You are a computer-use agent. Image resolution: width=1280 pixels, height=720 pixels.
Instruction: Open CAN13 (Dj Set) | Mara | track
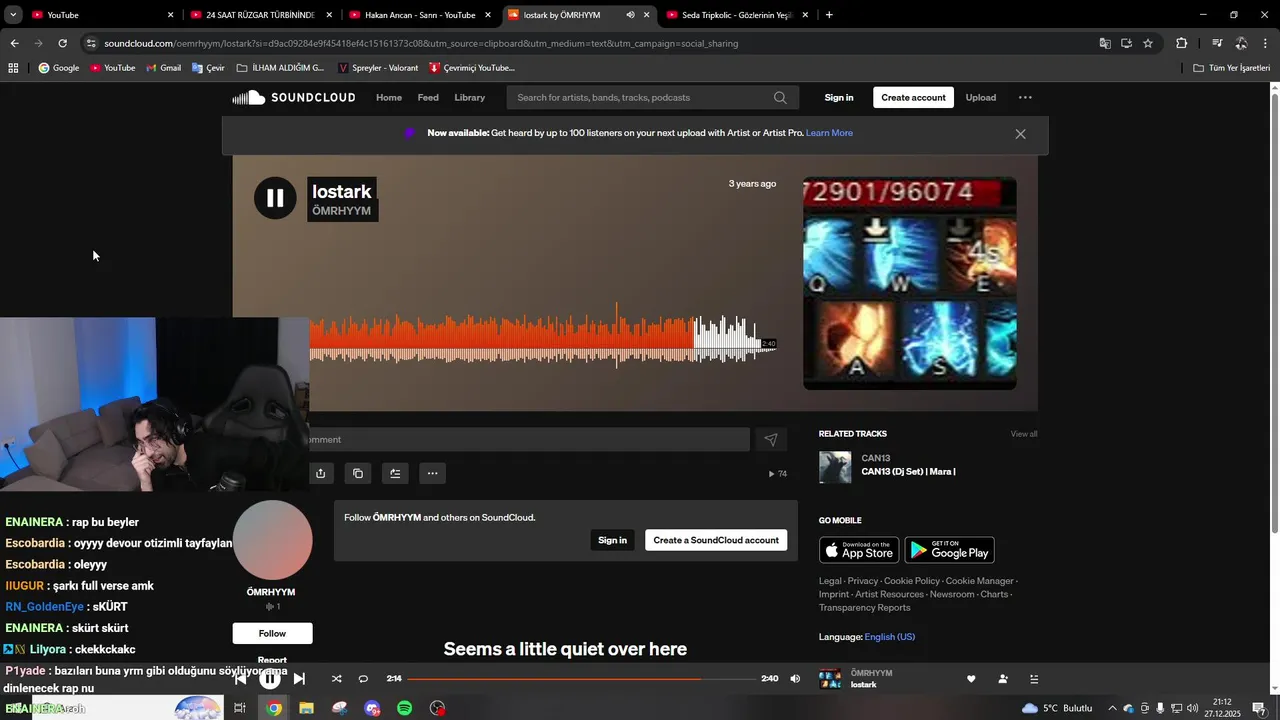coord(908,471)
